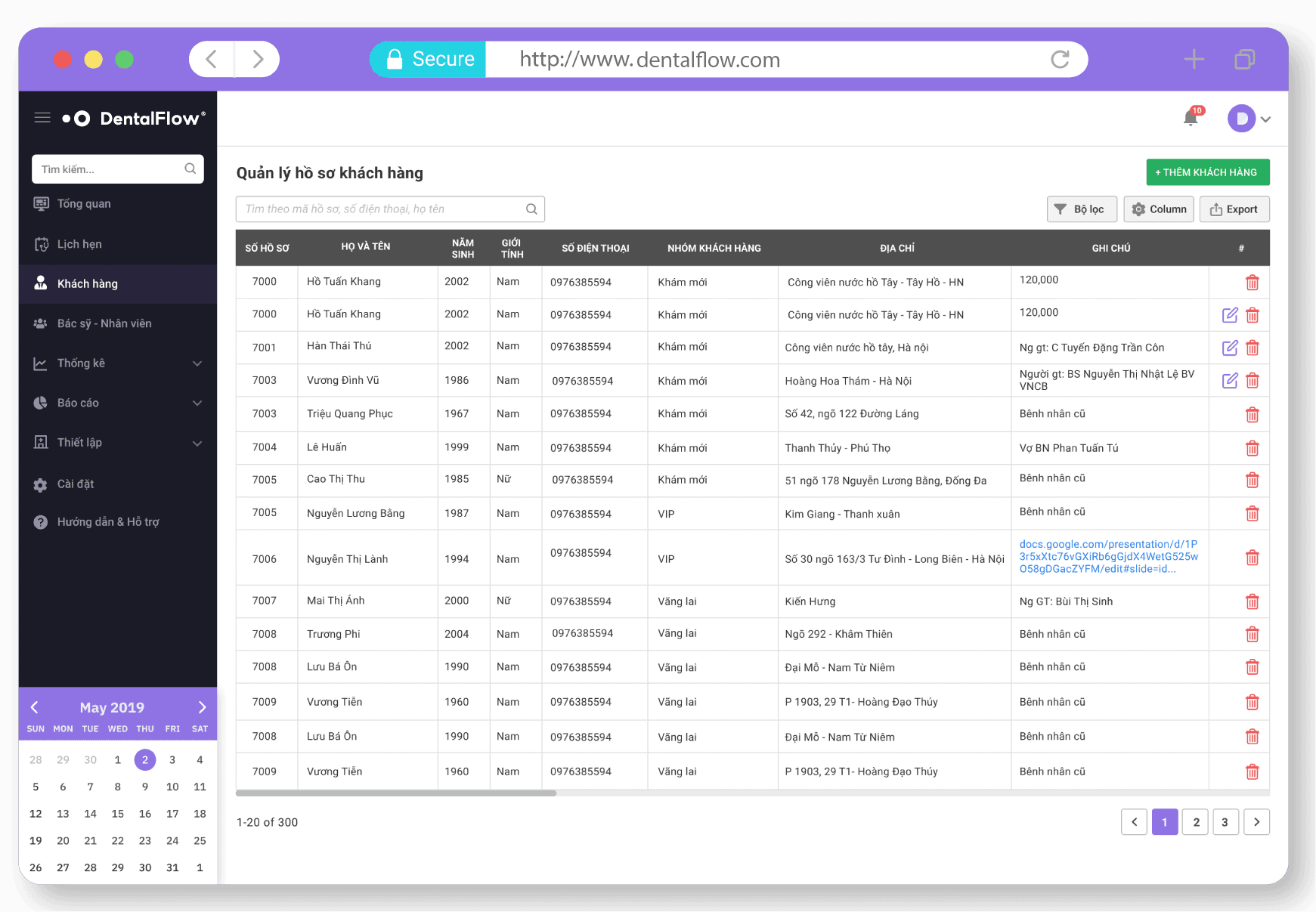
Task: Open Lịch hẹn in the sidebar
Action: [79, 244]
